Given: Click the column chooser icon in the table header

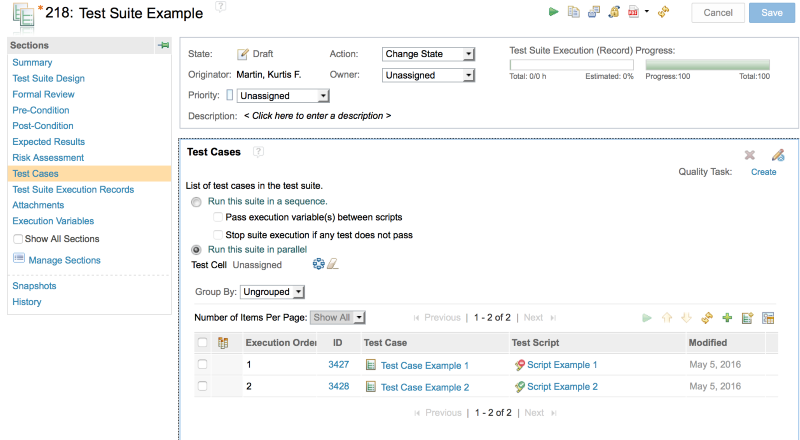Looking at the screenshot, I should click(x=223, y=343).
